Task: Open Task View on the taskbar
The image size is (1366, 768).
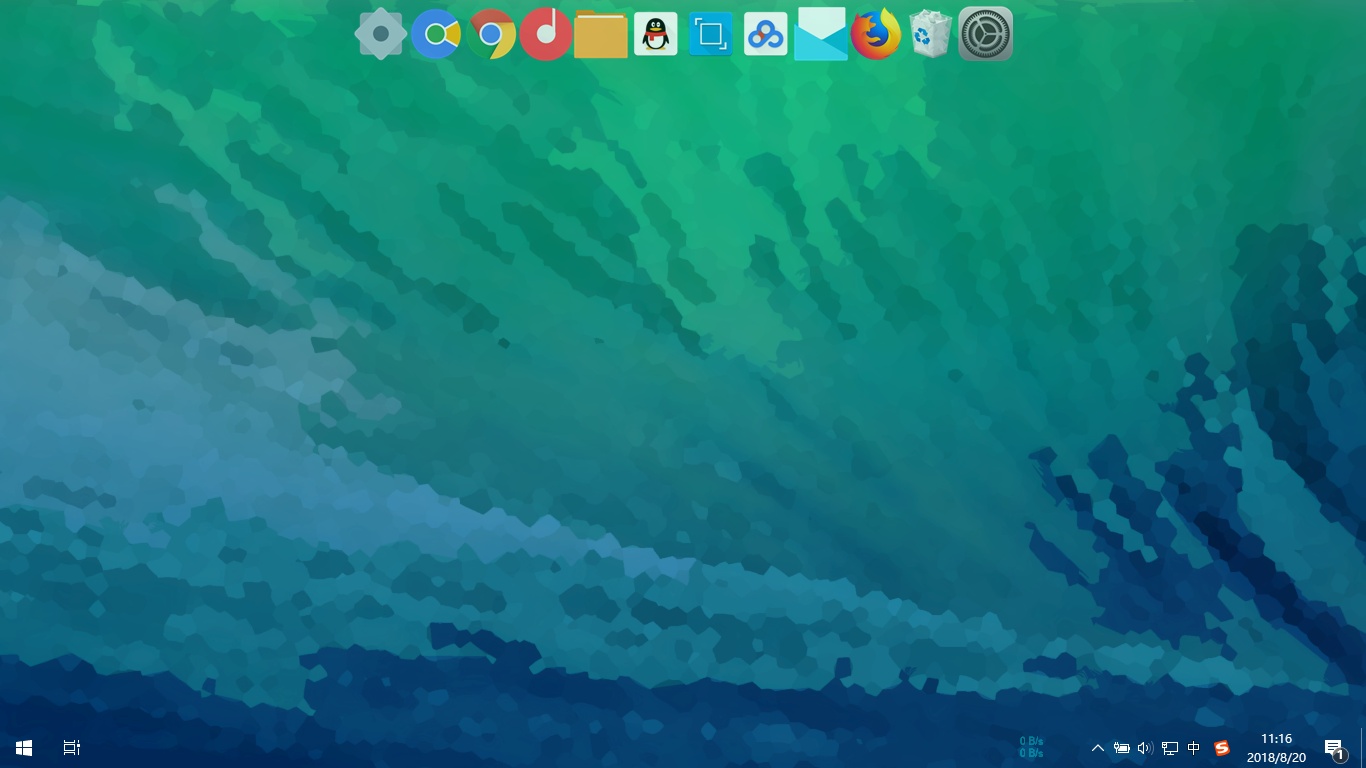Action: (x=72, y=748)
